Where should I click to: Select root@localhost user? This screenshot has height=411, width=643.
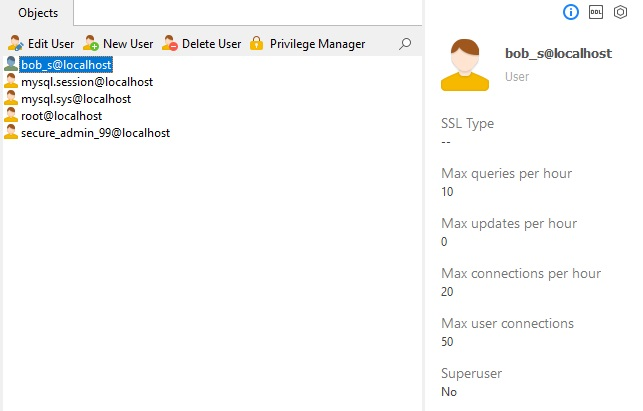pos(61,116)
